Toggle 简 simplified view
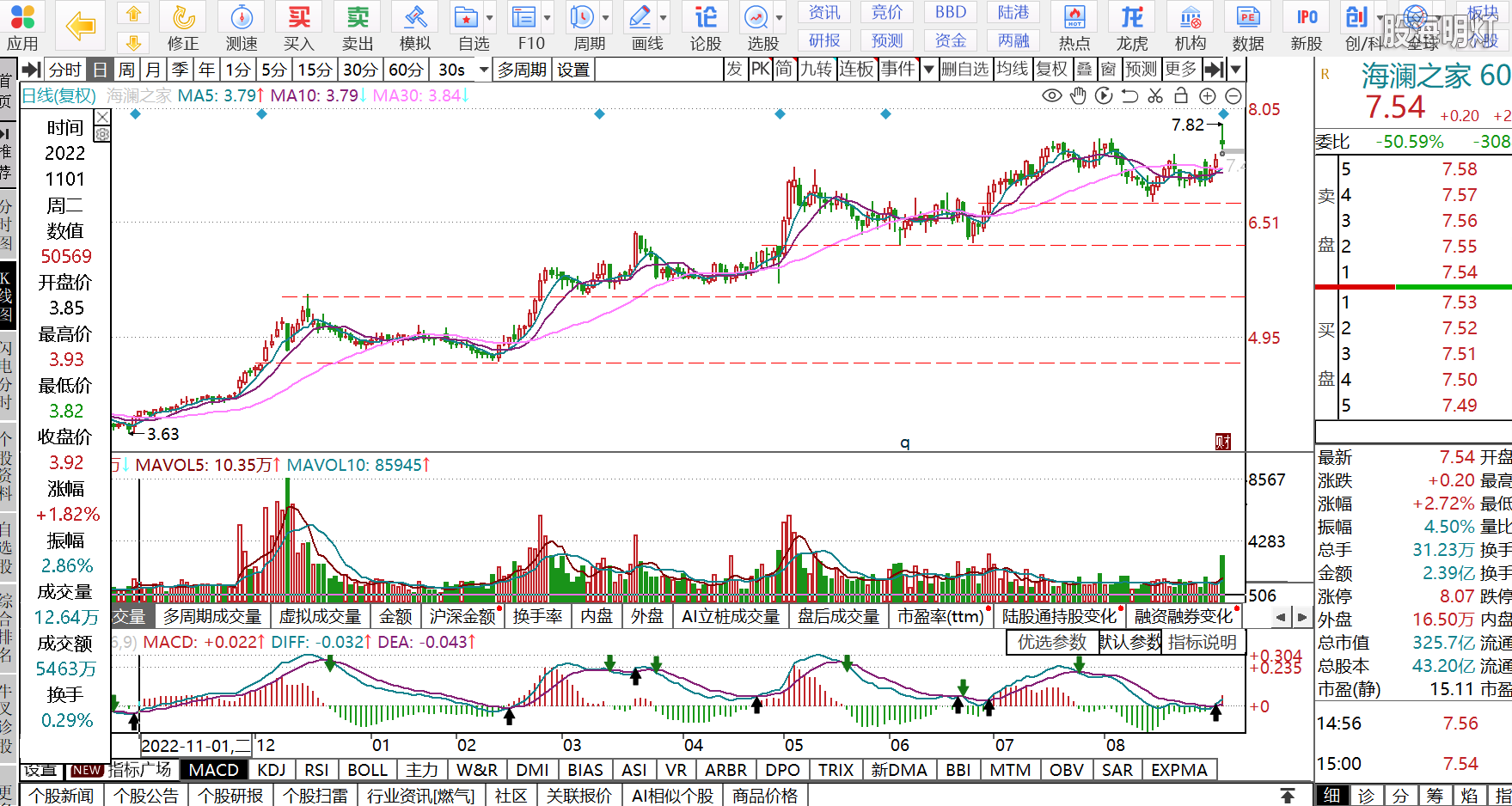The image size is (1512, 806). pyautogui.click(x=784, y=70)
